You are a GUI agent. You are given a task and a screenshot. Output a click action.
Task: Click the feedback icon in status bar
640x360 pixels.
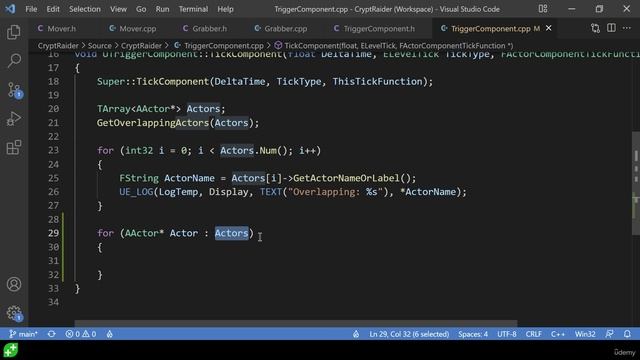(609, 334)
